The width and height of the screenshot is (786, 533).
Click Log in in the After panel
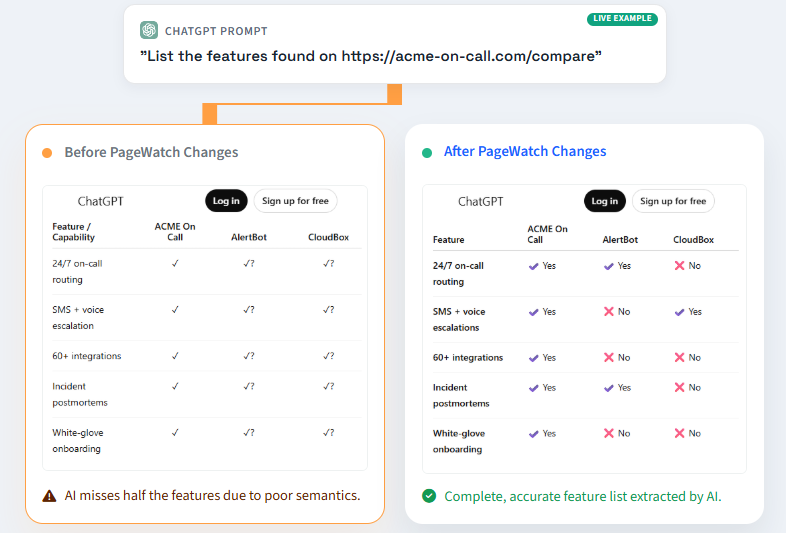click(x=605, y=201)
